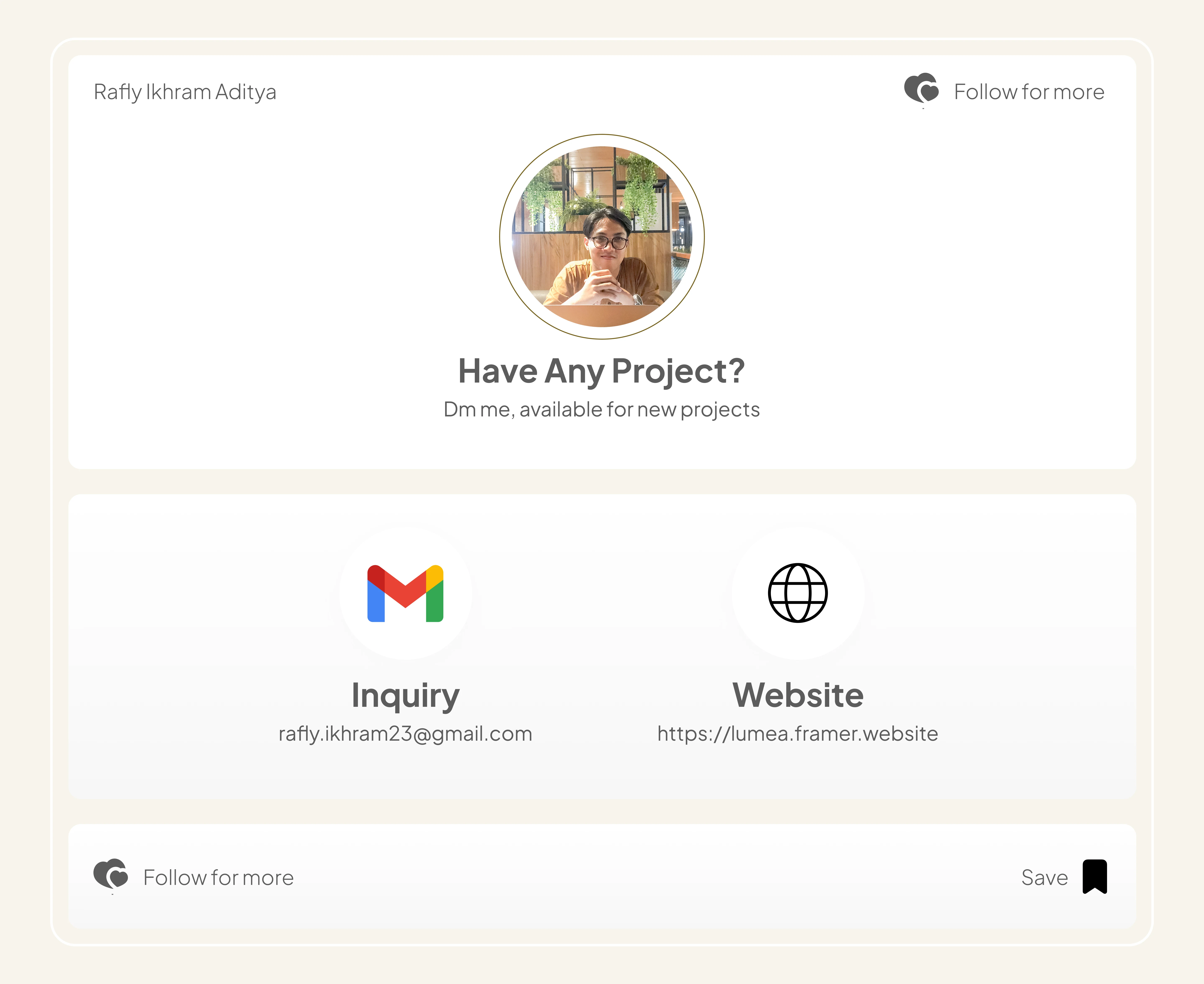Viewport: 1204px width, 984px height.
Task: Click the globe website icon
Action: (x=798, y=593)
